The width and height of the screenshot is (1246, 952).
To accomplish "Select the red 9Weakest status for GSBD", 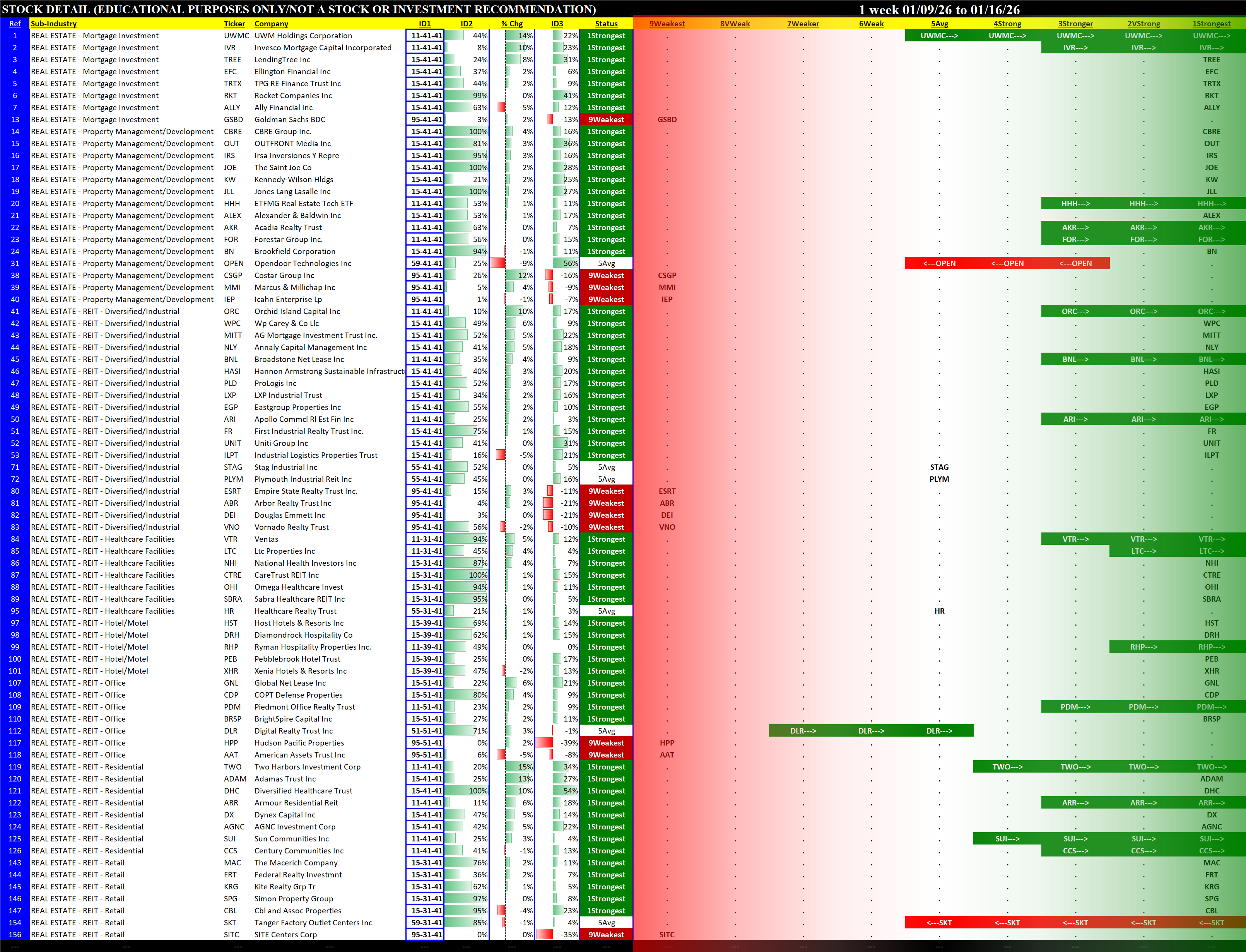I will 606,119.
